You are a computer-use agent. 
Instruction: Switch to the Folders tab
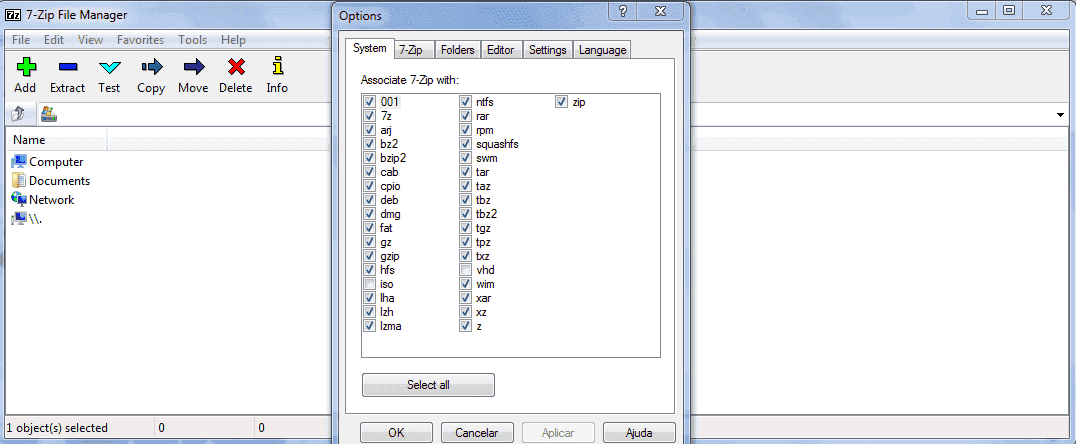tap(458, 49)
